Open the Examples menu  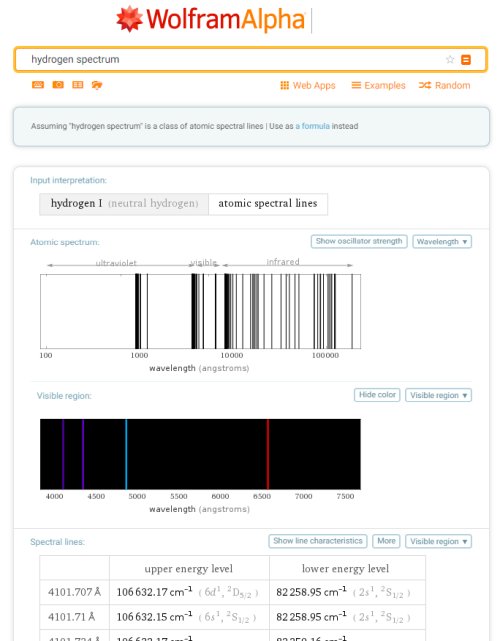point(379,85)
